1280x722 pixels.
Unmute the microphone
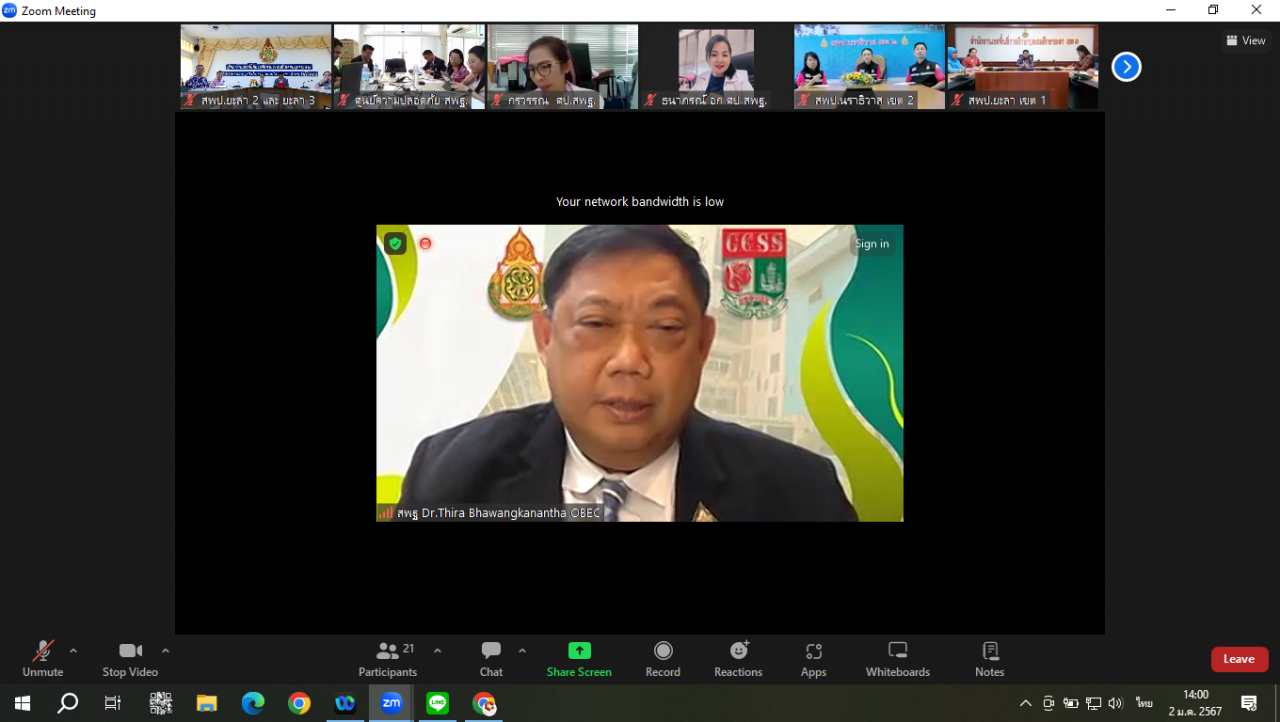click(x=42, y=659)
